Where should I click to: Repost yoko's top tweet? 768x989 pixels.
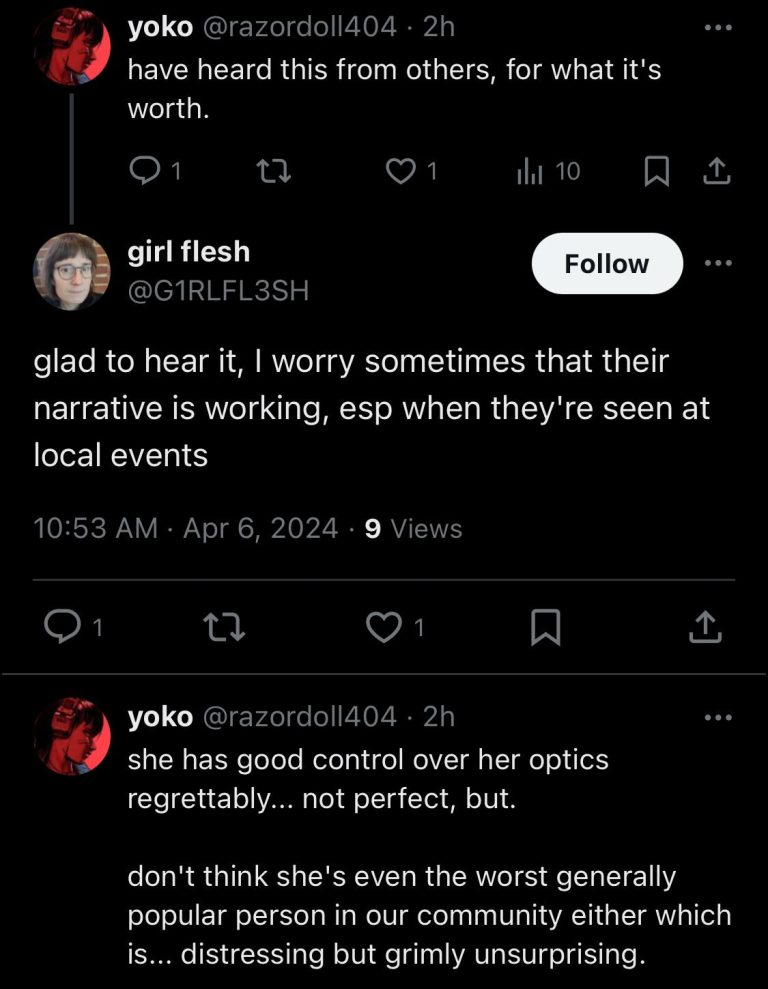click(x=272, y=172)
